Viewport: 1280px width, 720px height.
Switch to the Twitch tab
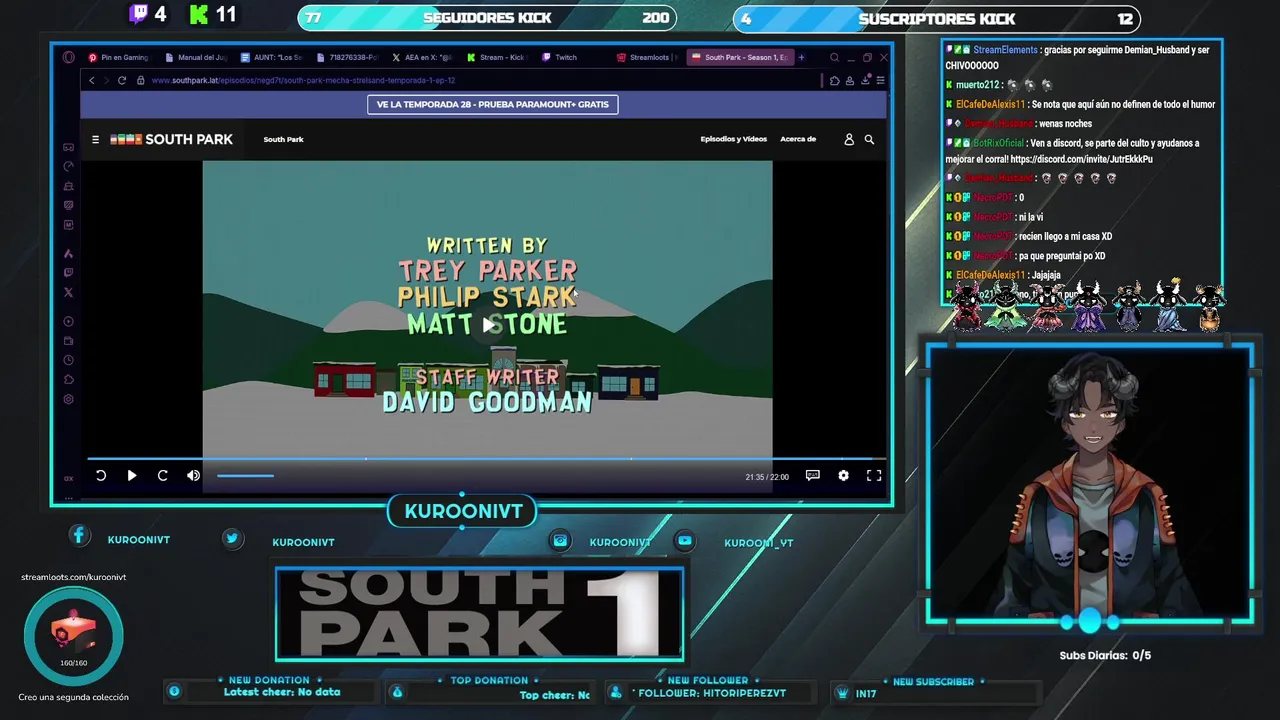click(x=572, y=57)
